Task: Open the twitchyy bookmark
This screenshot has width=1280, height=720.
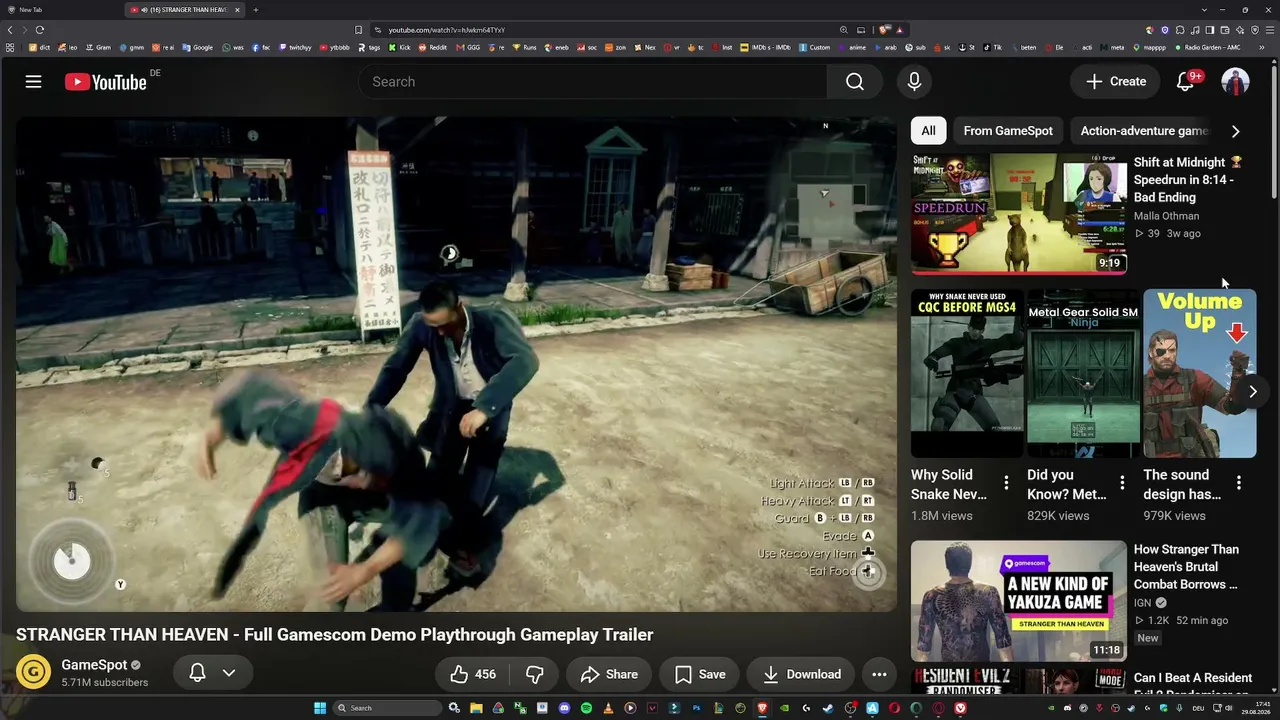Action: tap(294, 47)
